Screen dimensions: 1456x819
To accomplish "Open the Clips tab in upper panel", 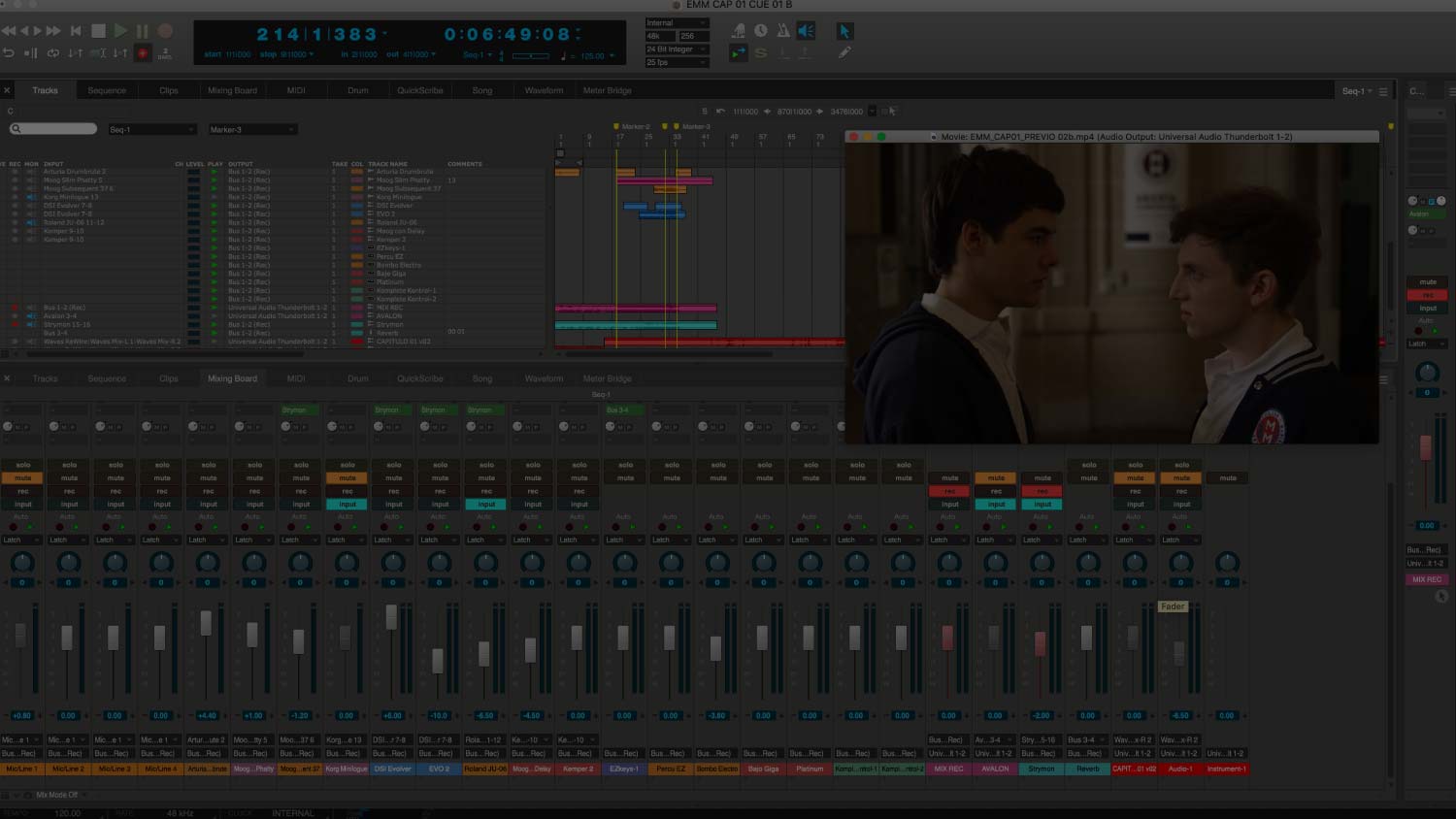I will 169,90.
